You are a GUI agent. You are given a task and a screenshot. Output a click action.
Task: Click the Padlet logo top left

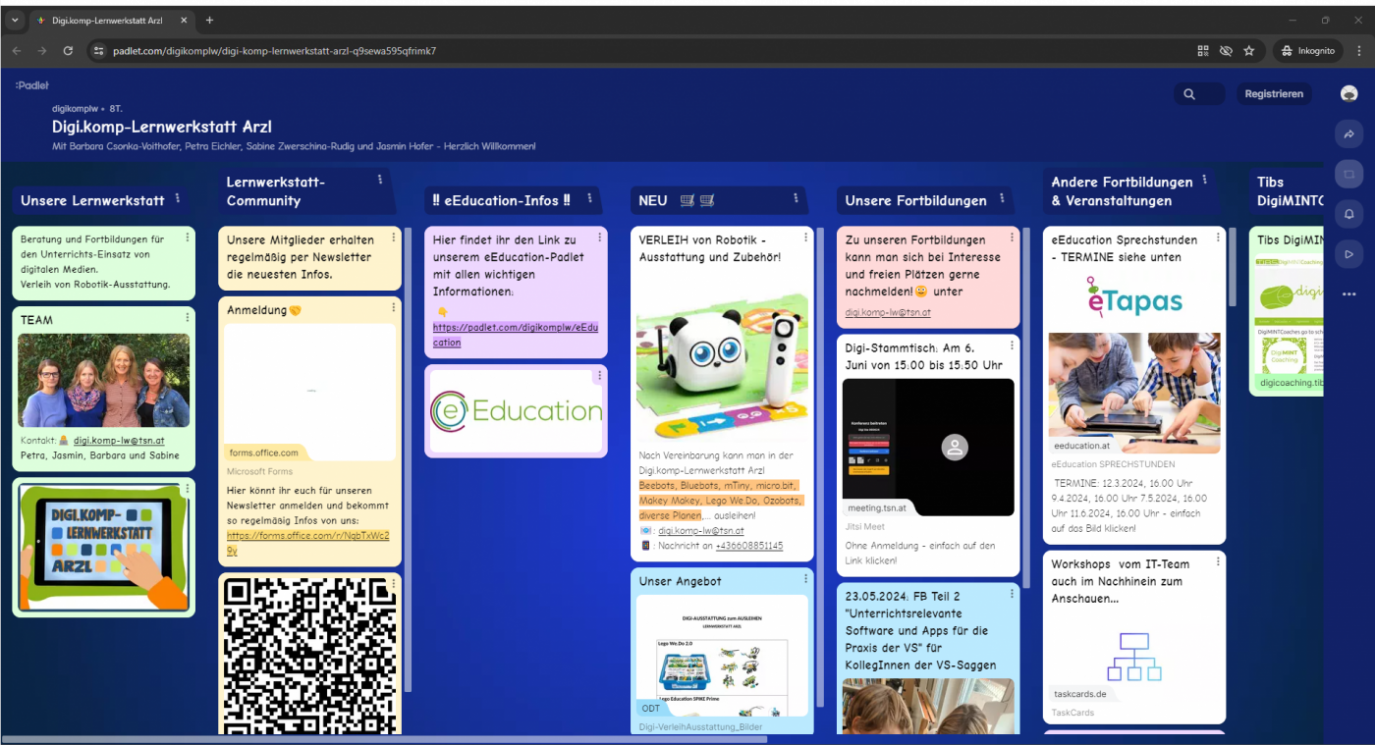[x=31, y=85]
